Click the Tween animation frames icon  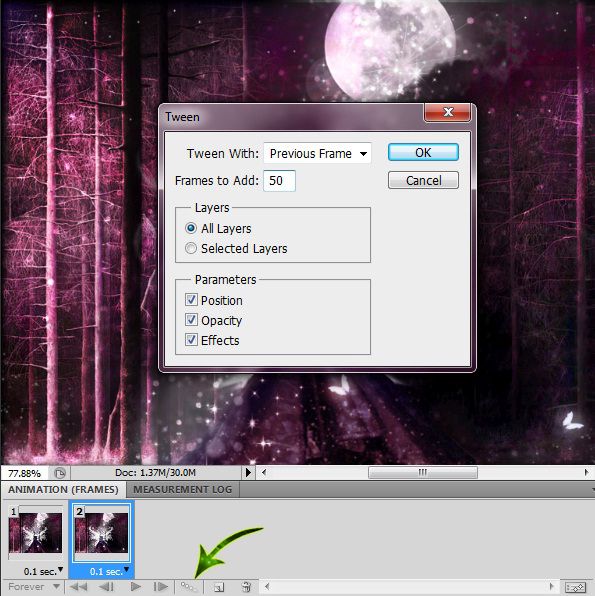189,587
